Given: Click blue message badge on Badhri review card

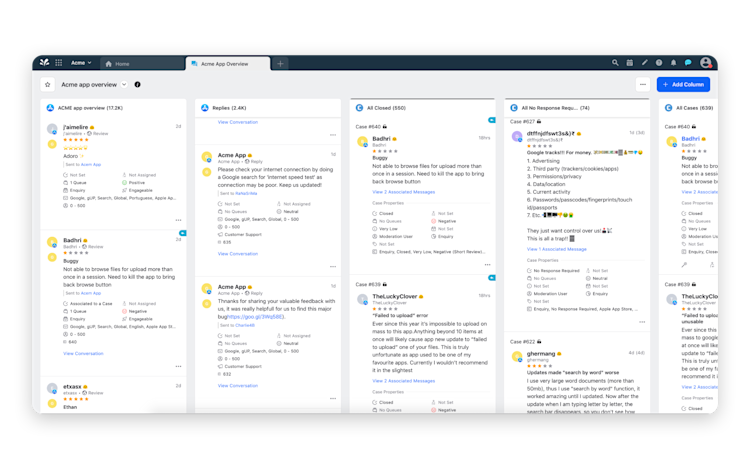Looking at the screenshot, I should [x=183, y=233].
